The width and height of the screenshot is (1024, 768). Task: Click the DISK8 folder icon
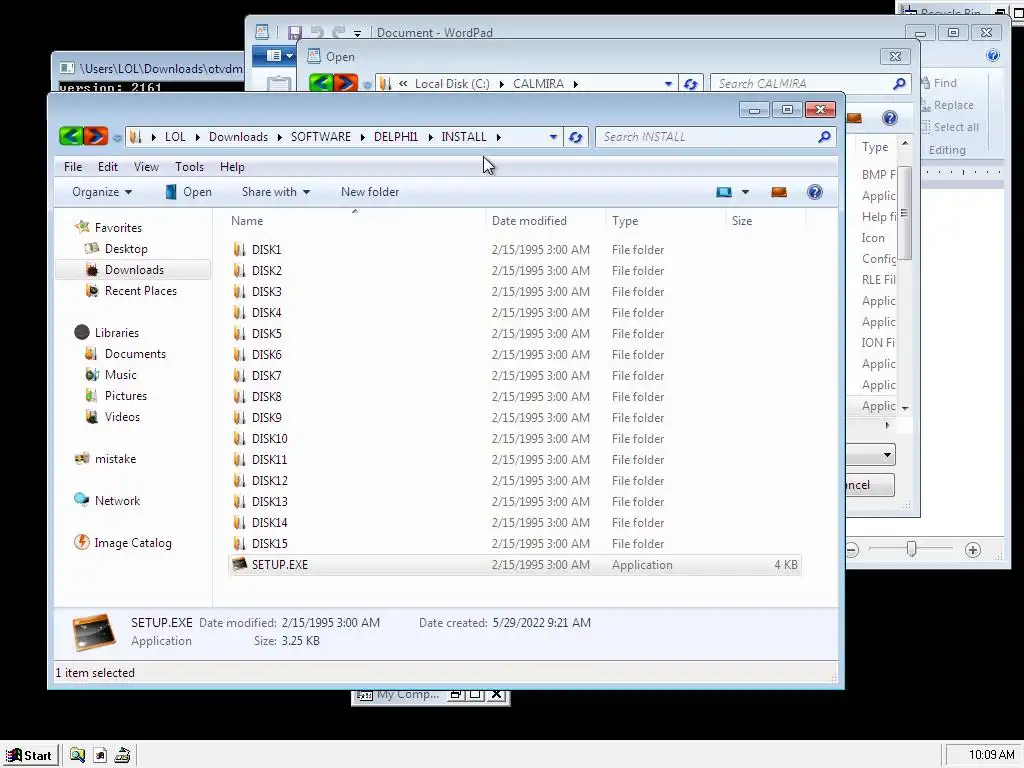240,396
